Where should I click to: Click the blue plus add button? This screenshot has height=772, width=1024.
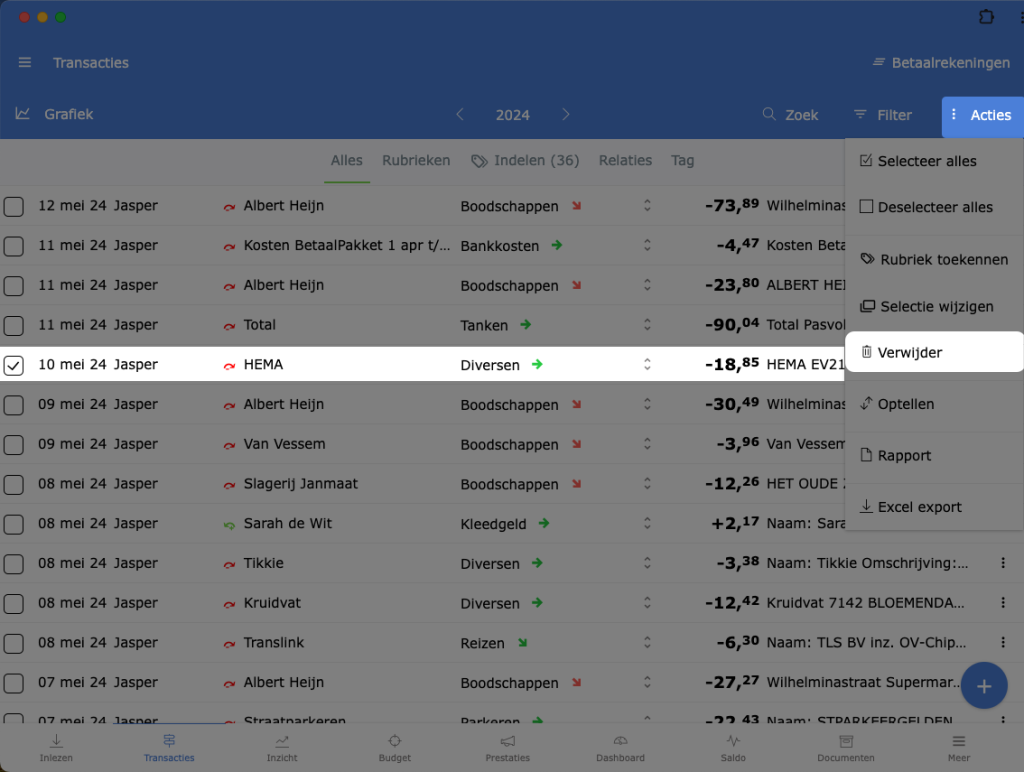click(983, 686)
